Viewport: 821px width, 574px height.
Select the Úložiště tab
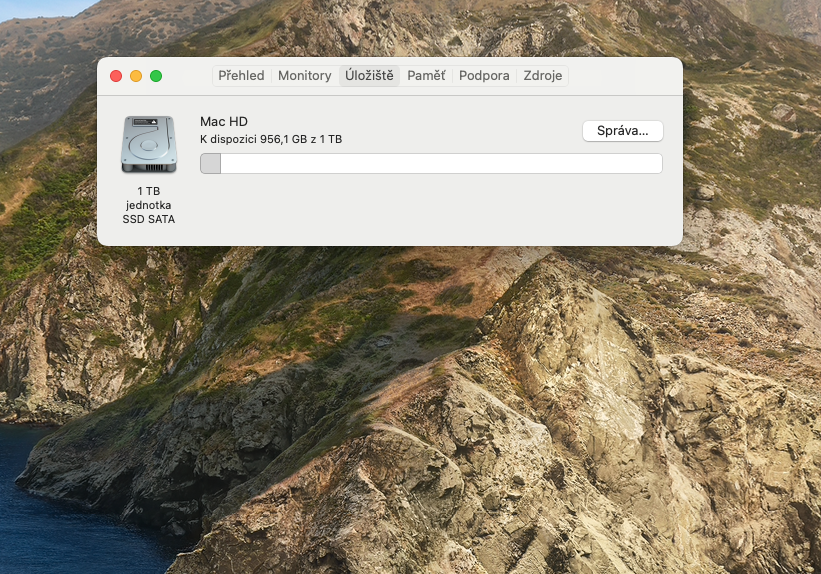(x=369, y=75)
